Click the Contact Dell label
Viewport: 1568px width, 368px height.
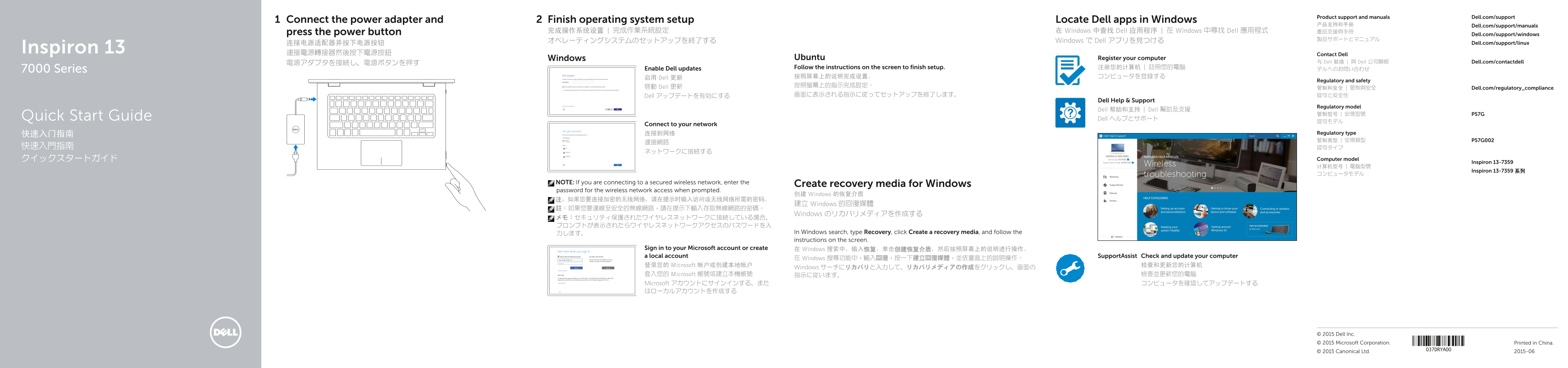(1332, 54)
